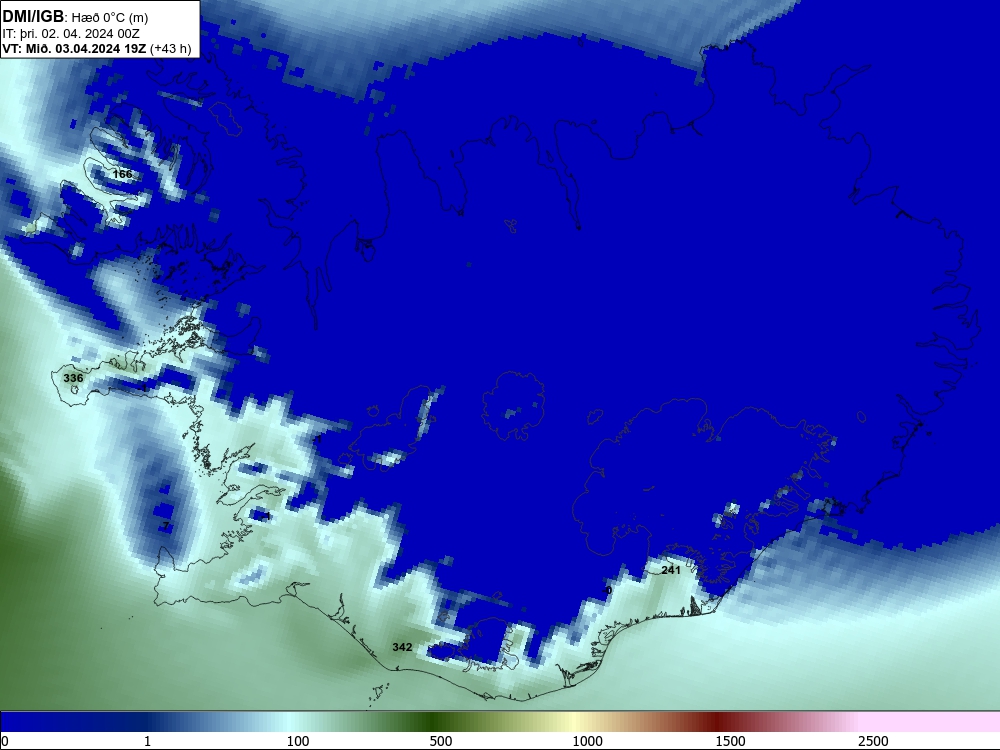Click the 1500 mark on the color scale
The width and height of the screenshot is (1000, 750).
pyautogui.click(x=730, y=741)
